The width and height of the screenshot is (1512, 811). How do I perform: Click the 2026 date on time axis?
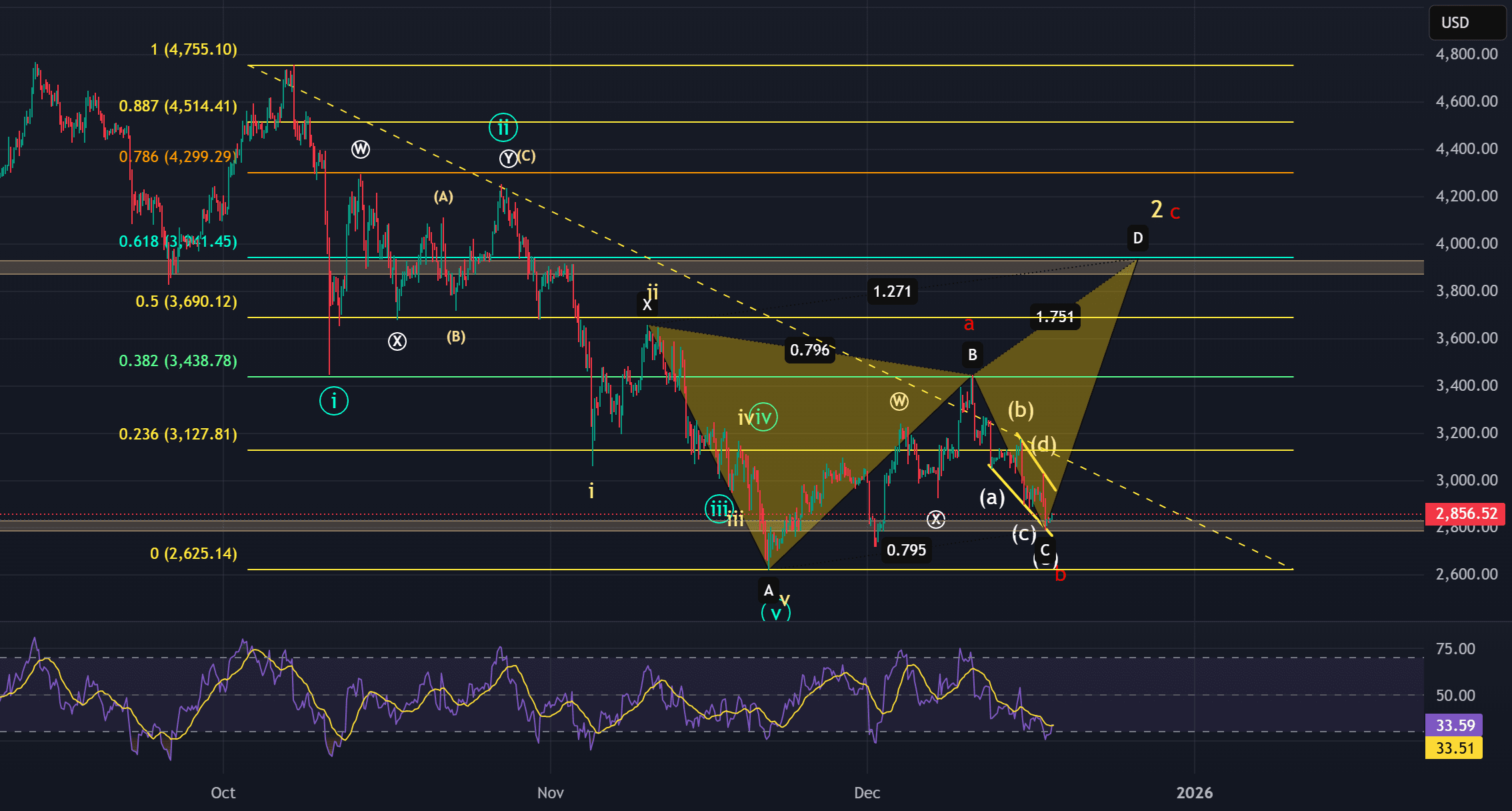tap(1194, 792)
